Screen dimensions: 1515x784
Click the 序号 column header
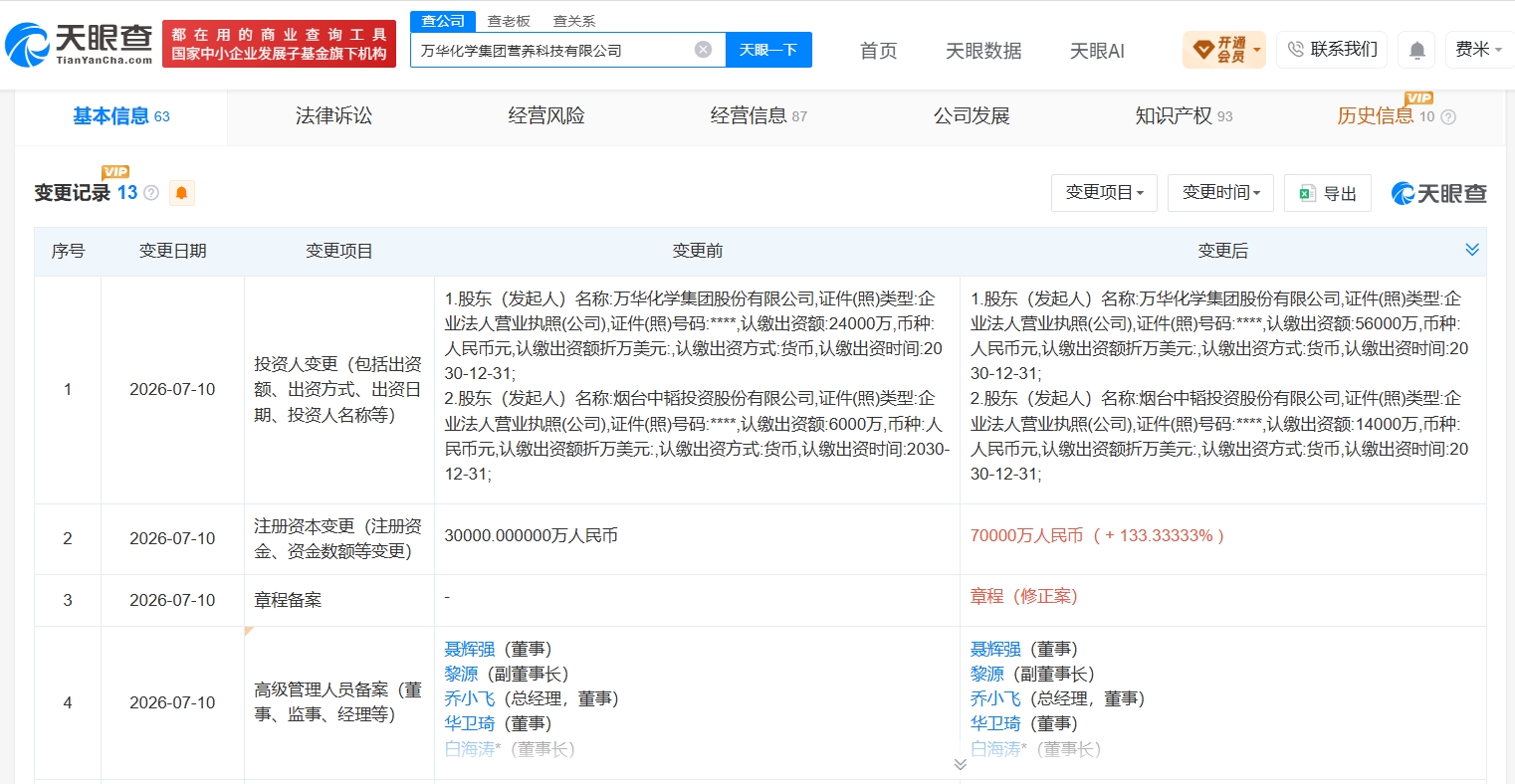68,251
